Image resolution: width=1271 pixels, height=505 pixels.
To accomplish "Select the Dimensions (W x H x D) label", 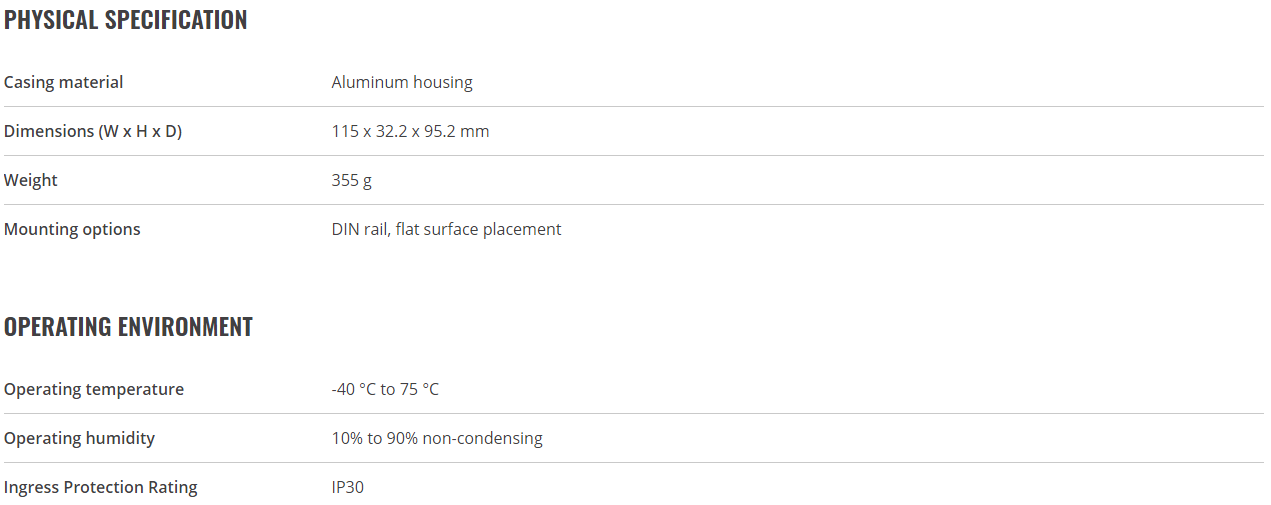I will click(93, 131).
